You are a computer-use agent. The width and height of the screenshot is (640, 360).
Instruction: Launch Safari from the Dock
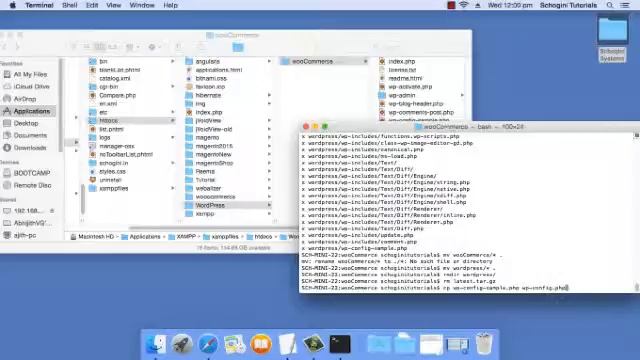(x=208, y=344)
